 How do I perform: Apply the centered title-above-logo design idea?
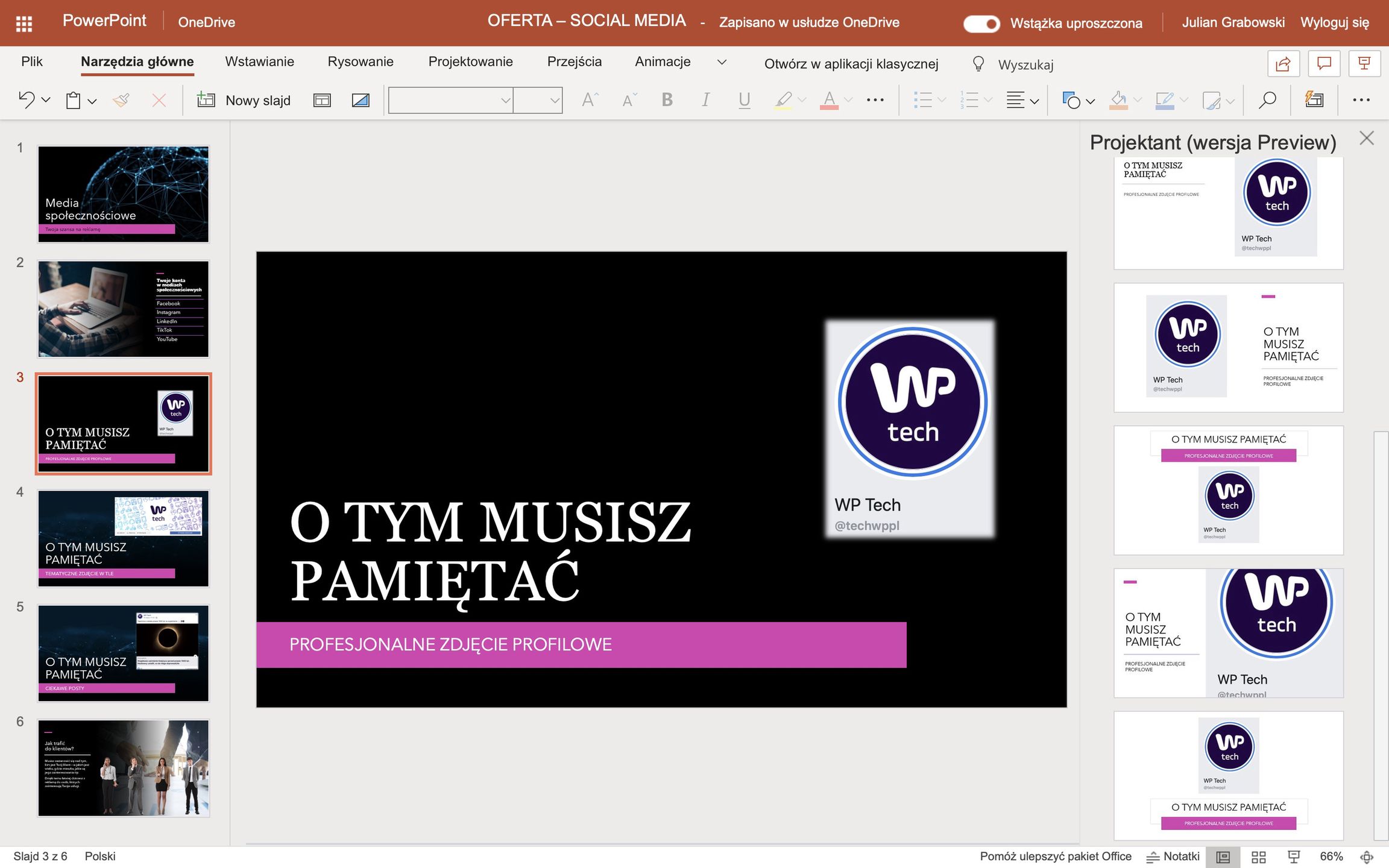pos(1229,490)
